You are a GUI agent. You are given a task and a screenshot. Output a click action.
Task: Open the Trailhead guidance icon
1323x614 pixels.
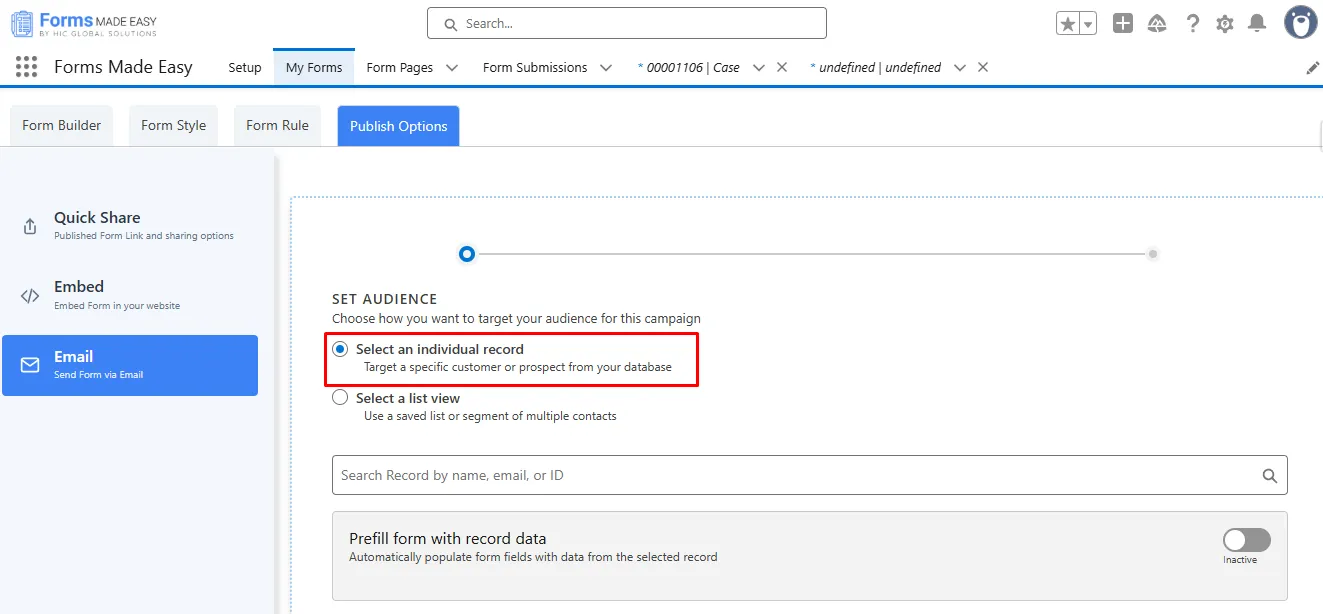pyautogui.click(x=1157, y=24)
